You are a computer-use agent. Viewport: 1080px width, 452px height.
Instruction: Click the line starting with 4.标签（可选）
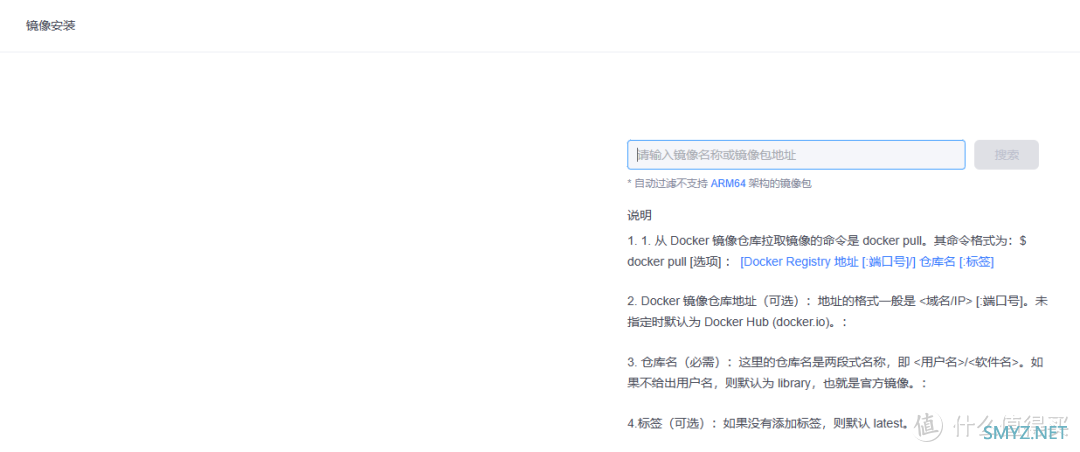tap(768, 424)
